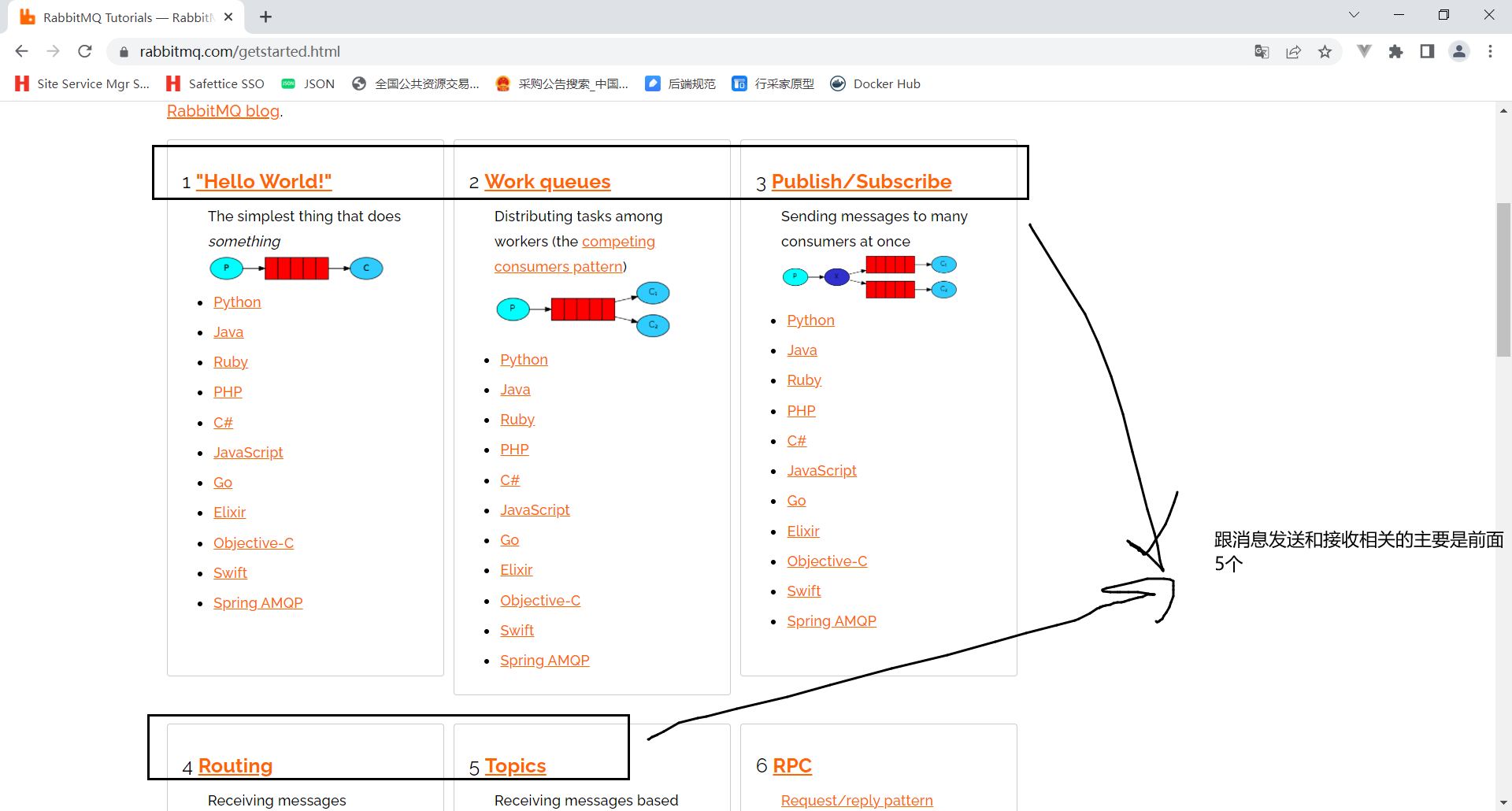Open the Extensions puzzle icon
Viewport: 1512px width, 811px height.
point(1395,51)
